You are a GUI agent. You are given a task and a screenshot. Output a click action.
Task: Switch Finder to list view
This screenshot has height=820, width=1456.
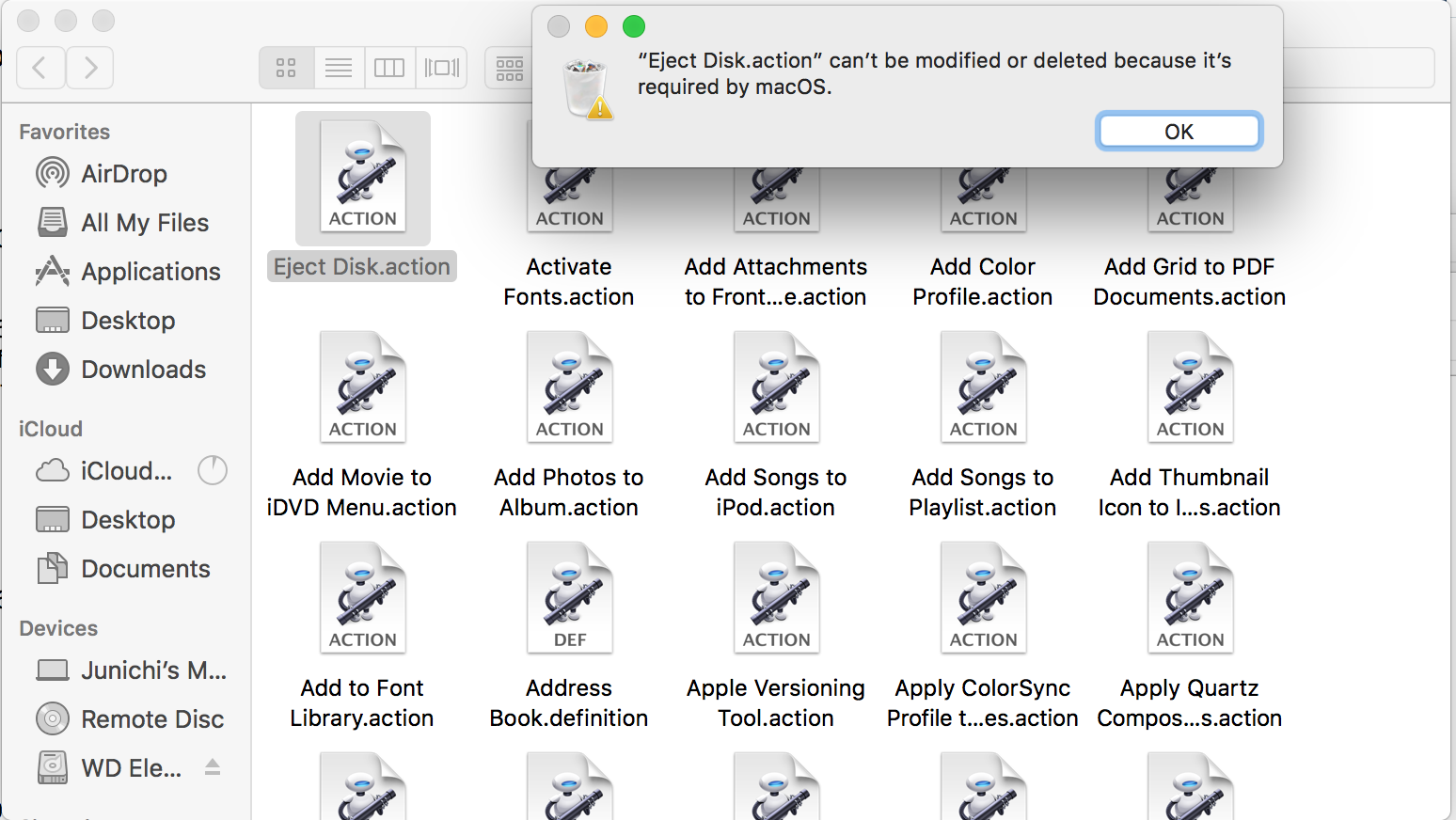(339, 68)
